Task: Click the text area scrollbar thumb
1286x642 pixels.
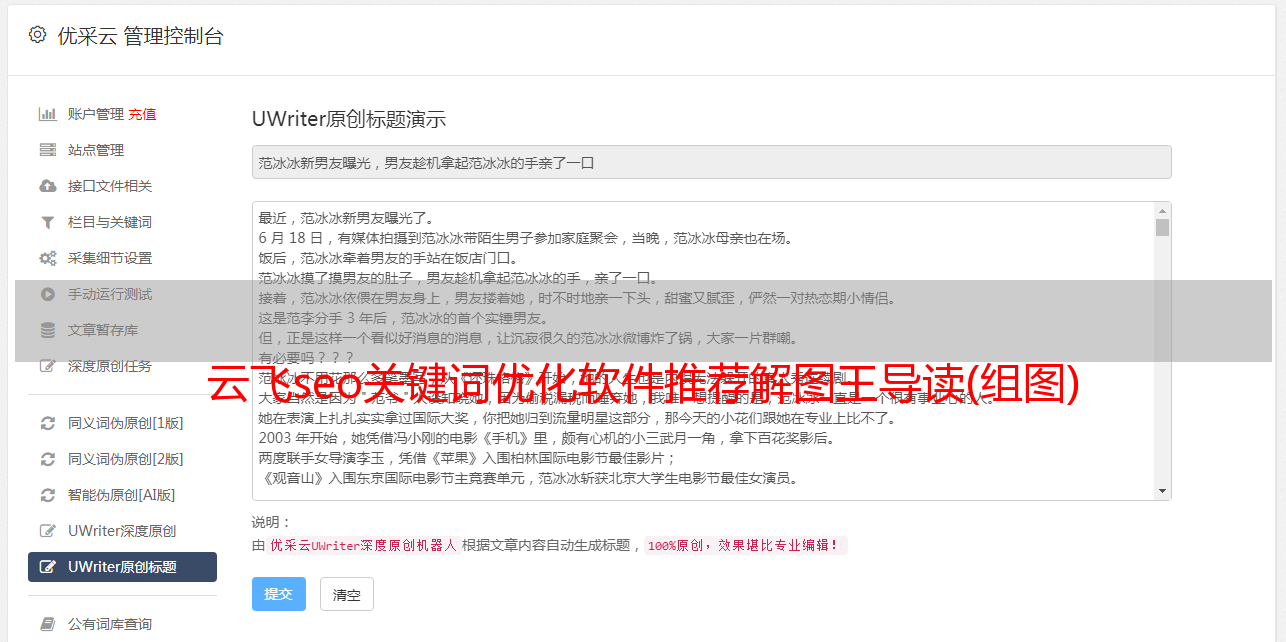Action: [1162, 227]
